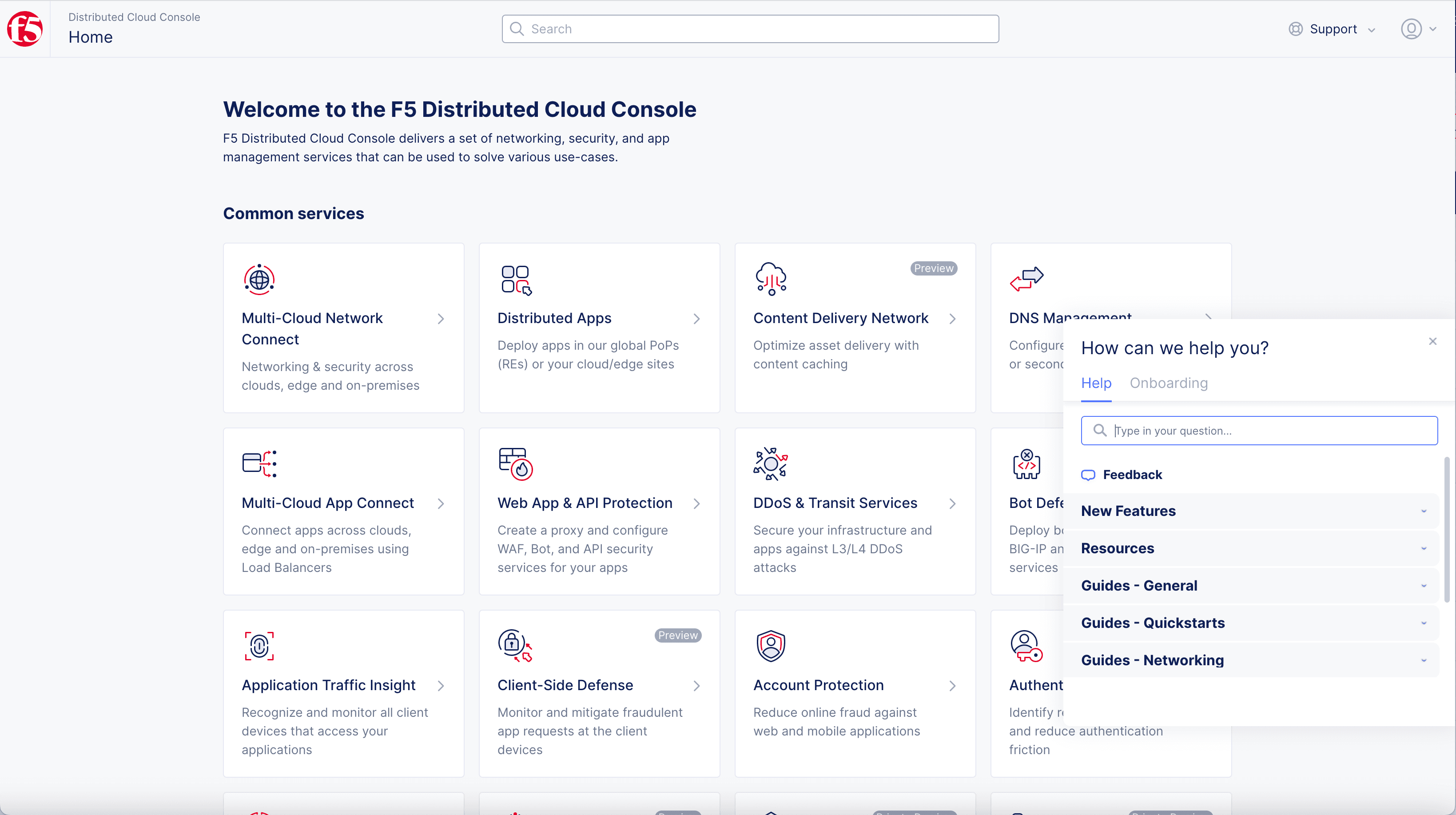1456x815 pixels.
Task: Click the DDoS & Transit Services icon
Action: tap(770, 462)
